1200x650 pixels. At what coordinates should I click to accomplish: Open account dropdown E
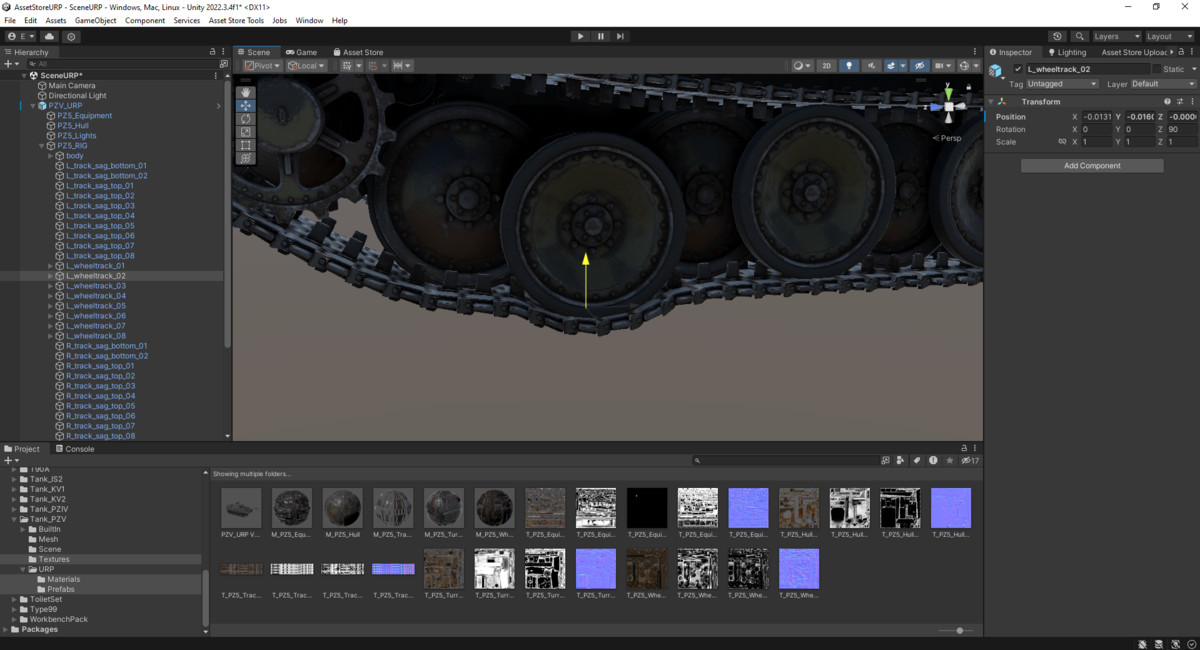[x=20, y=36]
